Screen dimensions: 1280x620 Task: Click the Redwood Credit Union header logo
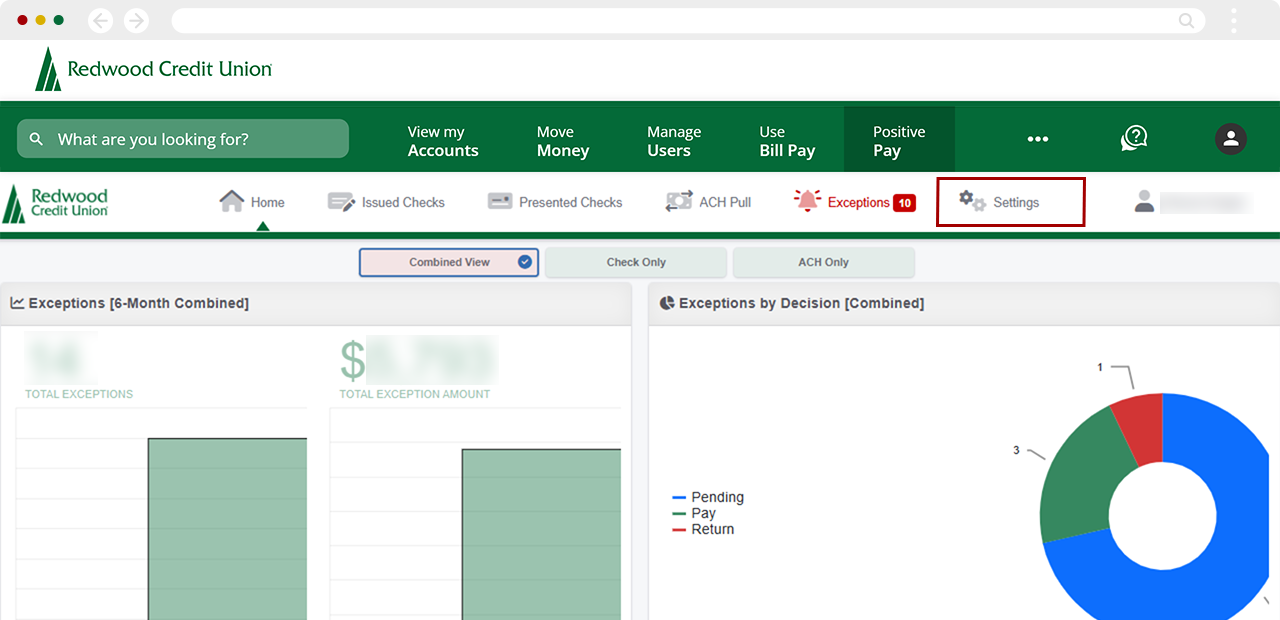tap(153, 69)
